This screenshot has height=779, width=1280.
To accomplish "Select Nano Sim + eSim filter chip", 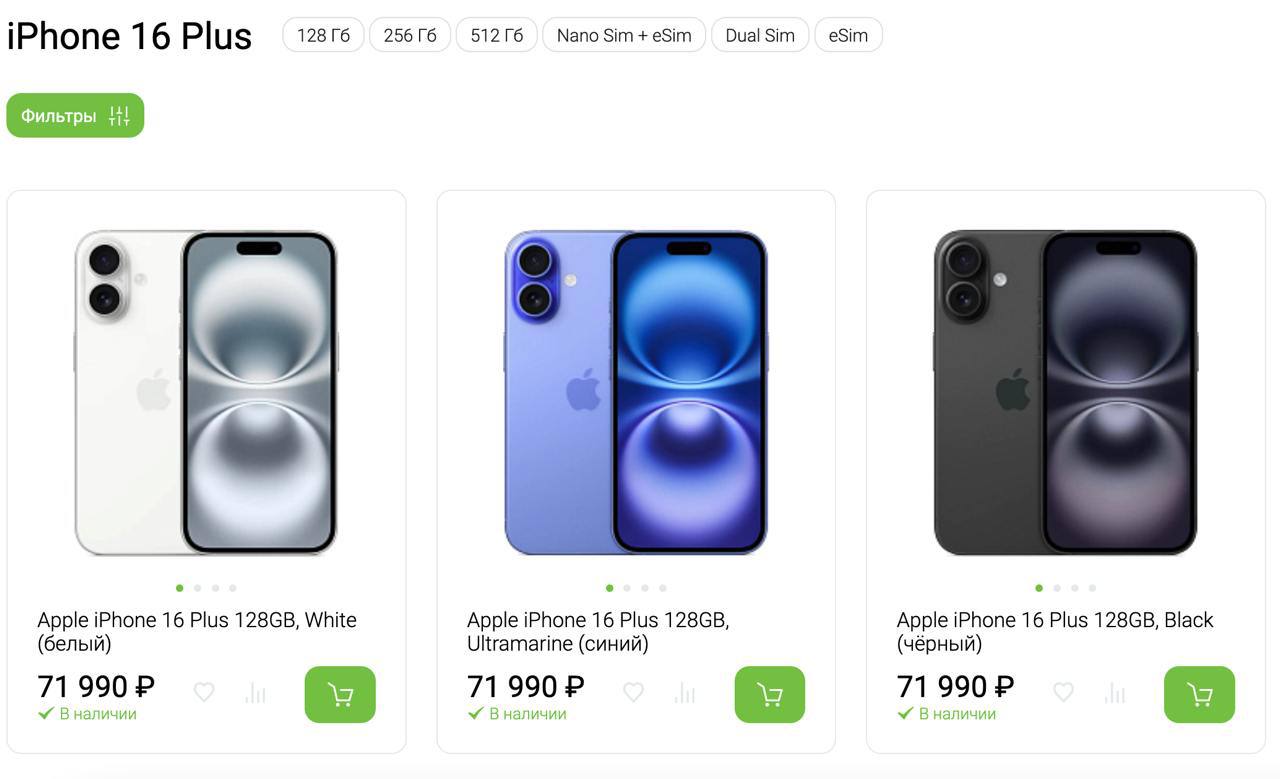I will pos(624,35).
